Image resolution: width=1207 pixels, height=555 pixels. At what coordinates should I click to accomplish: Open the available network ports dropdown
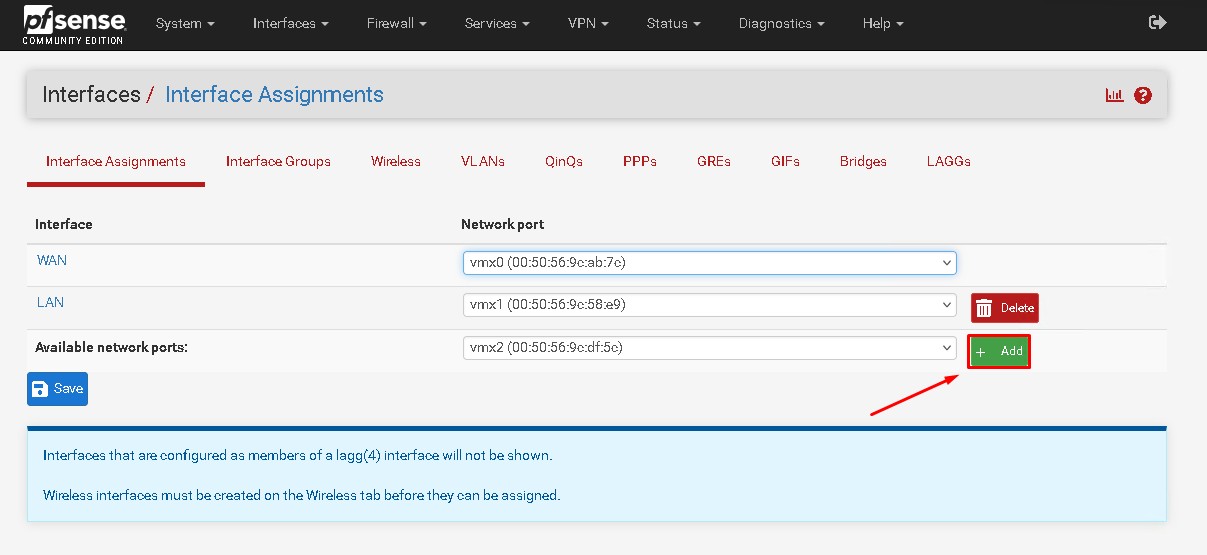(709, 348)
